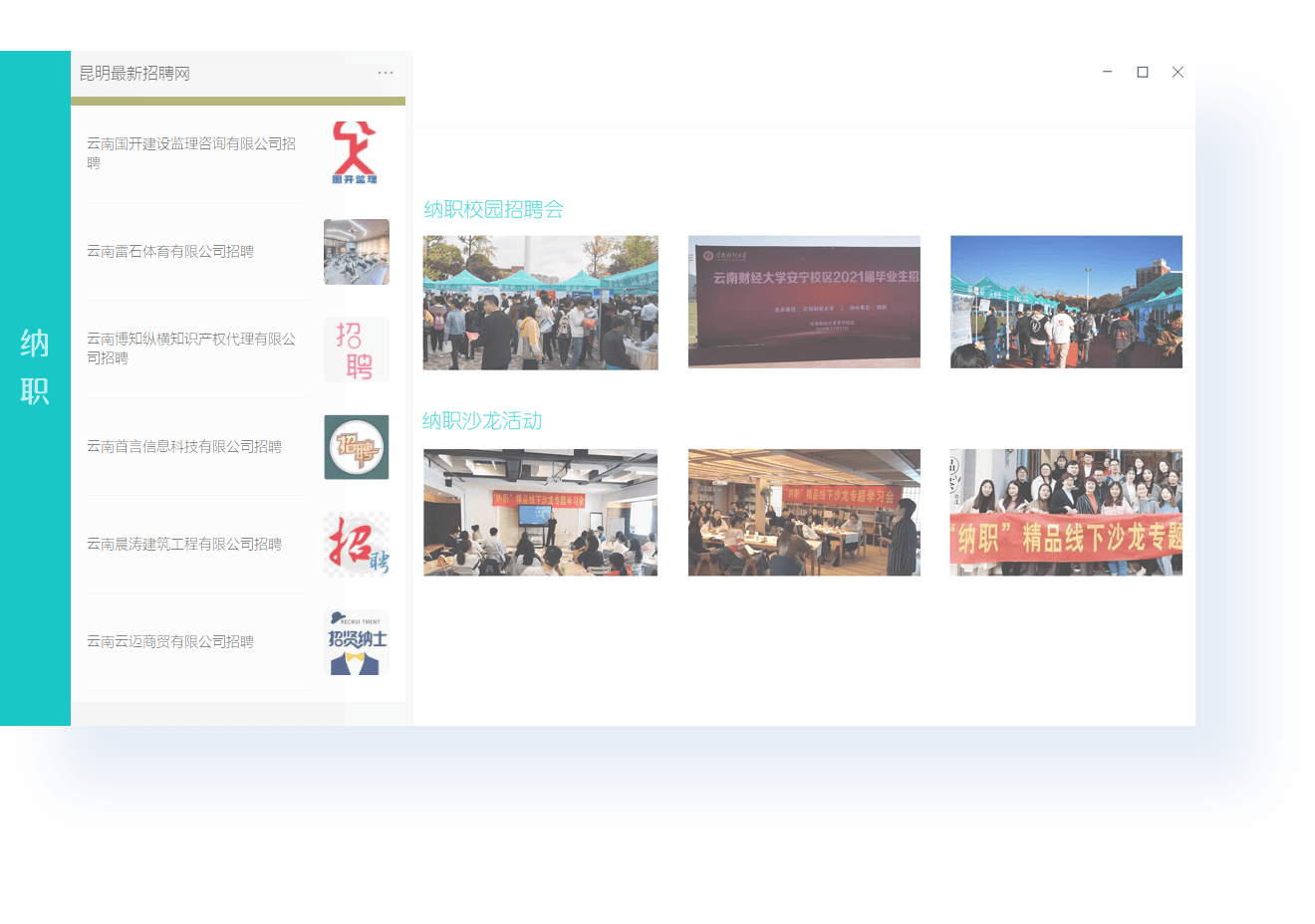Open the three-dot more options menu

click(386, 73)
